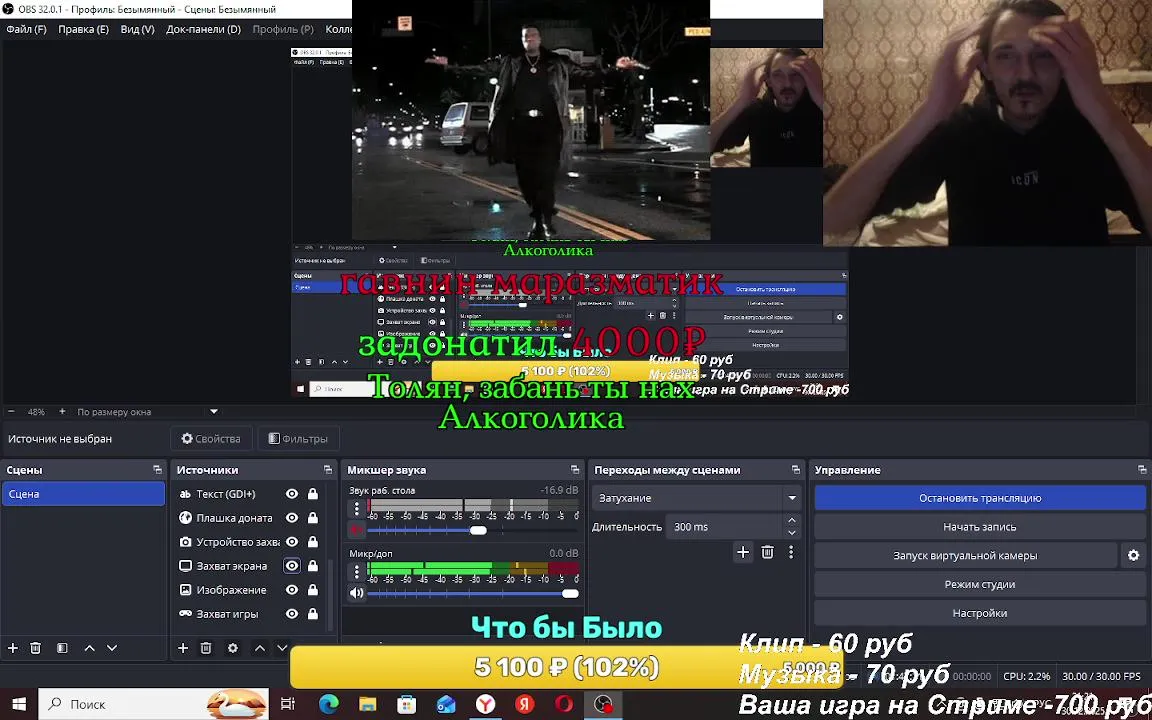Mute the Микр/доп audio channel
Image resolution: width=1152 pixels, height=720 pixels.
(x=356, y=593)
